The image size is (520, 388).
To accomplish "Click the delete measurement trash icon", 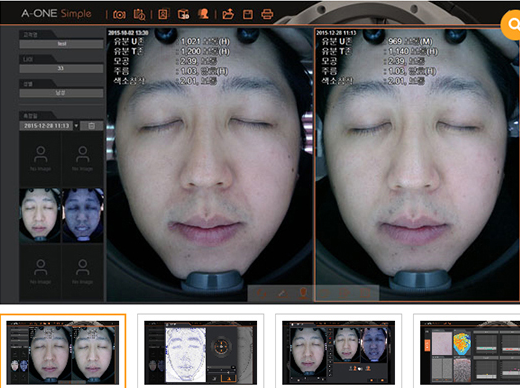I will [91, 126].
